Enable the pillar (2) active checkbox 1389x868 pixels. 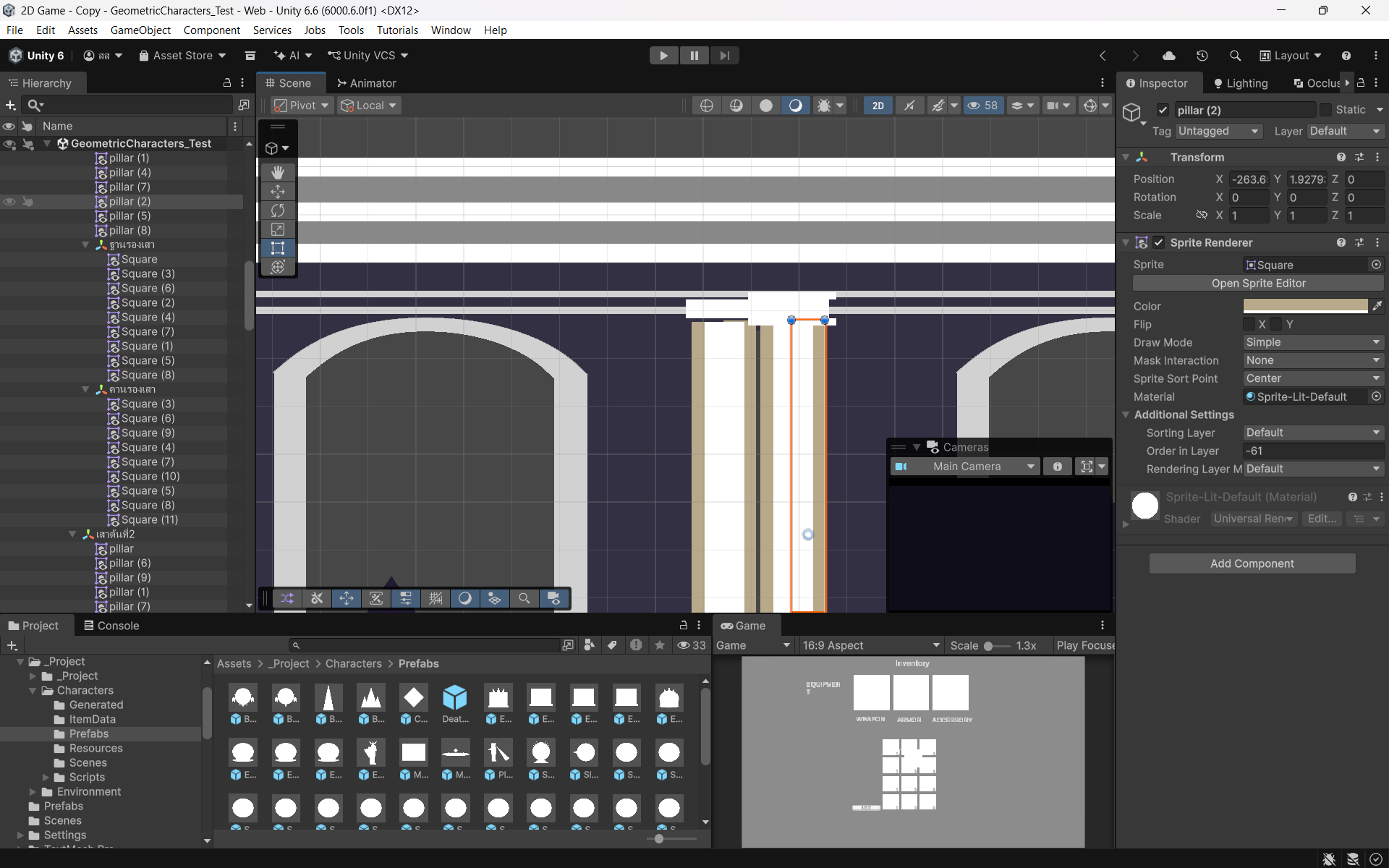[x=1163, y=110]
